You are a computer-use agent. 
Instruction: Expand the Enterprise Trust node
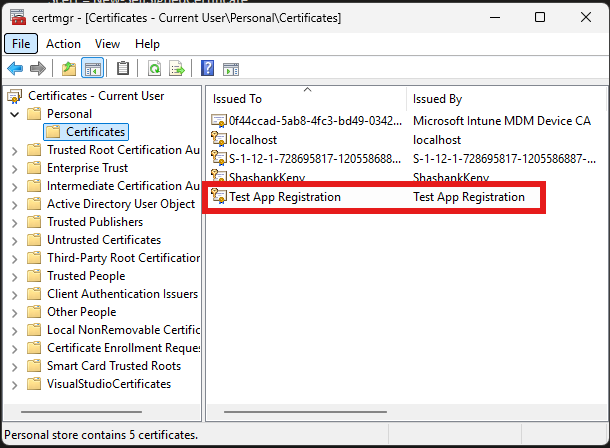[x=15, y=169]
